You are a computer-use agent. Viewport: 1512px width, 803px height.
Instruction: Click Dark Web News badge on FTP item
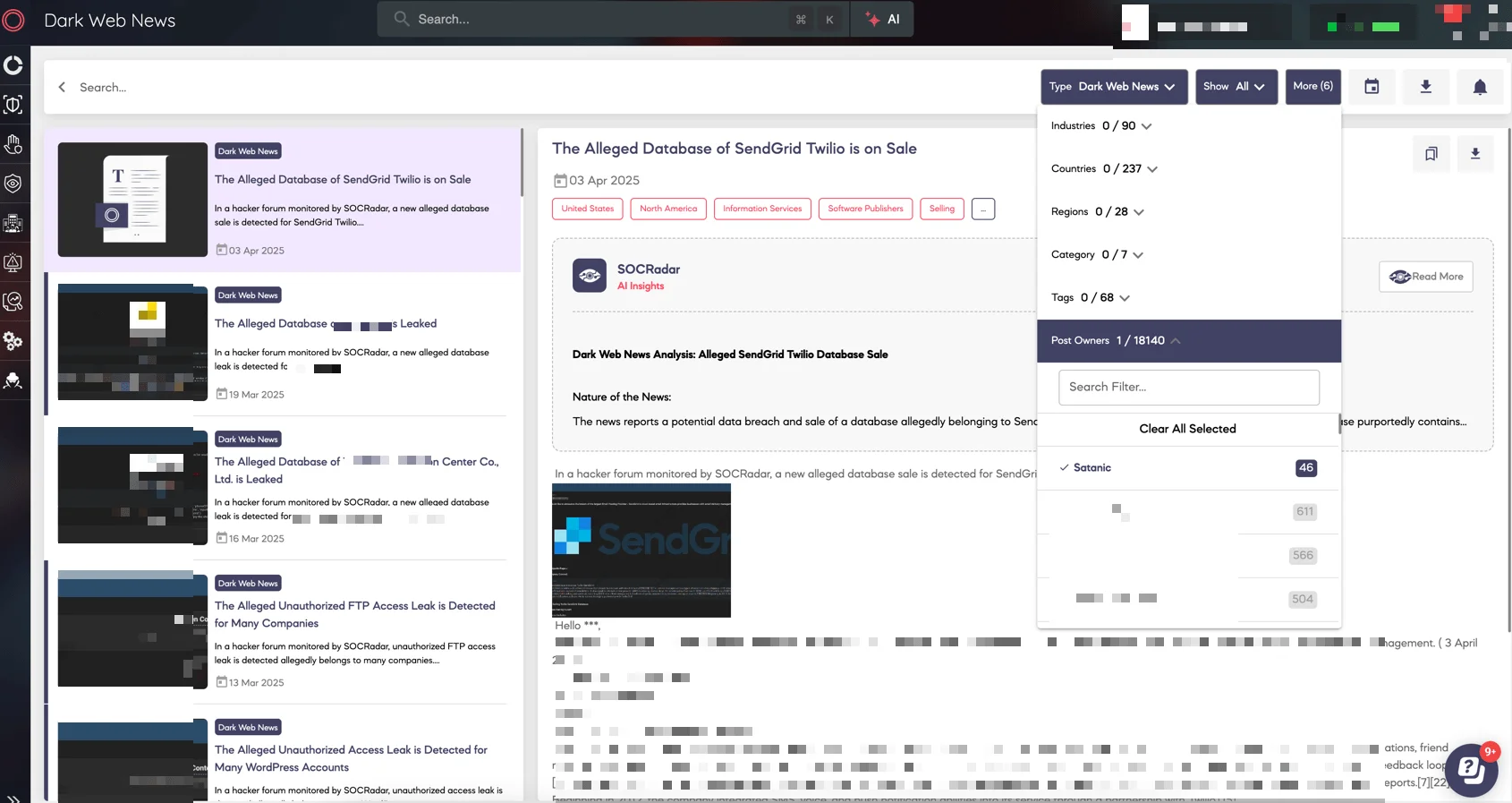249,583
